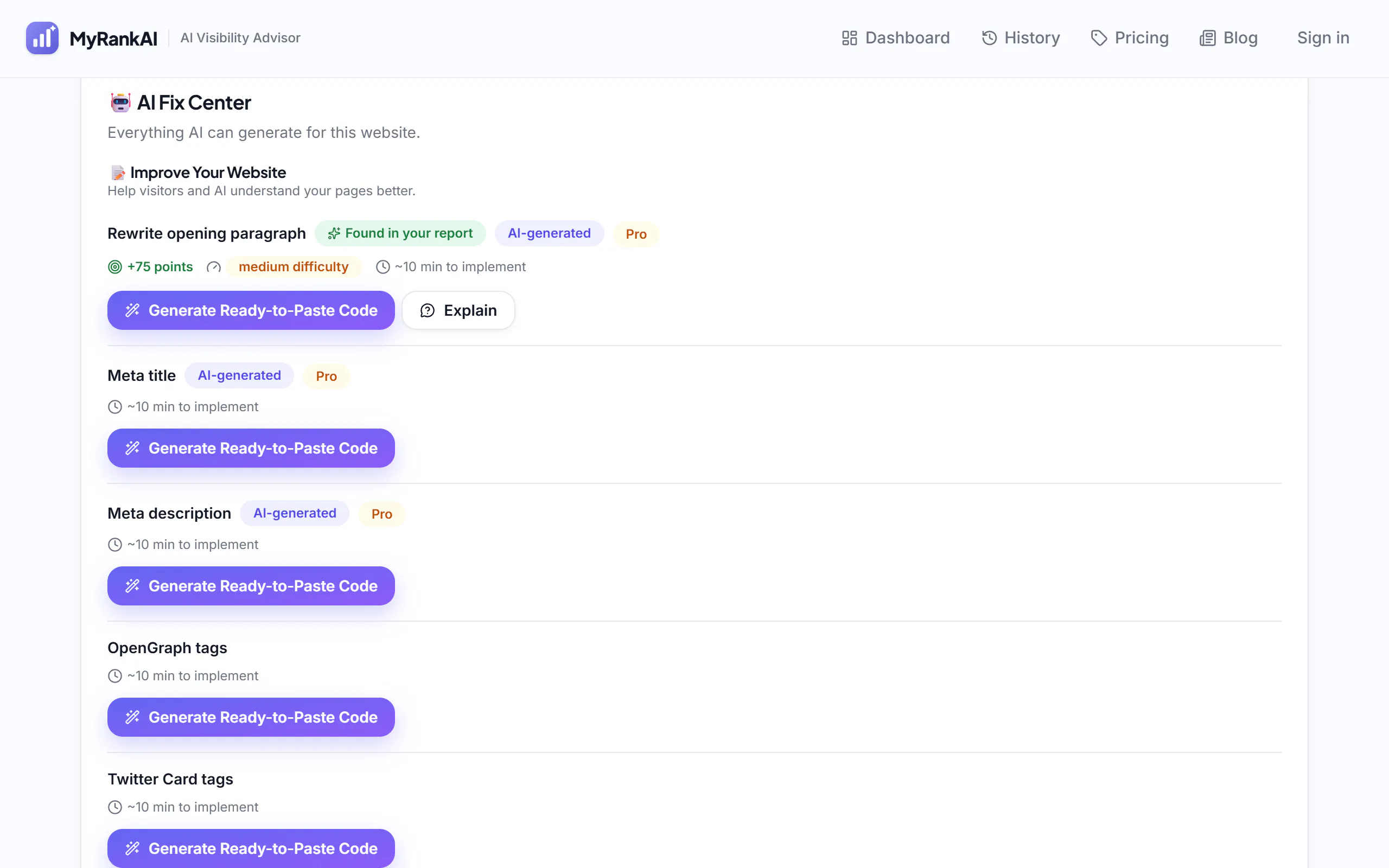Go to the History page
The width and height of the screenshot is (1389, 868).
[1021, 38]
